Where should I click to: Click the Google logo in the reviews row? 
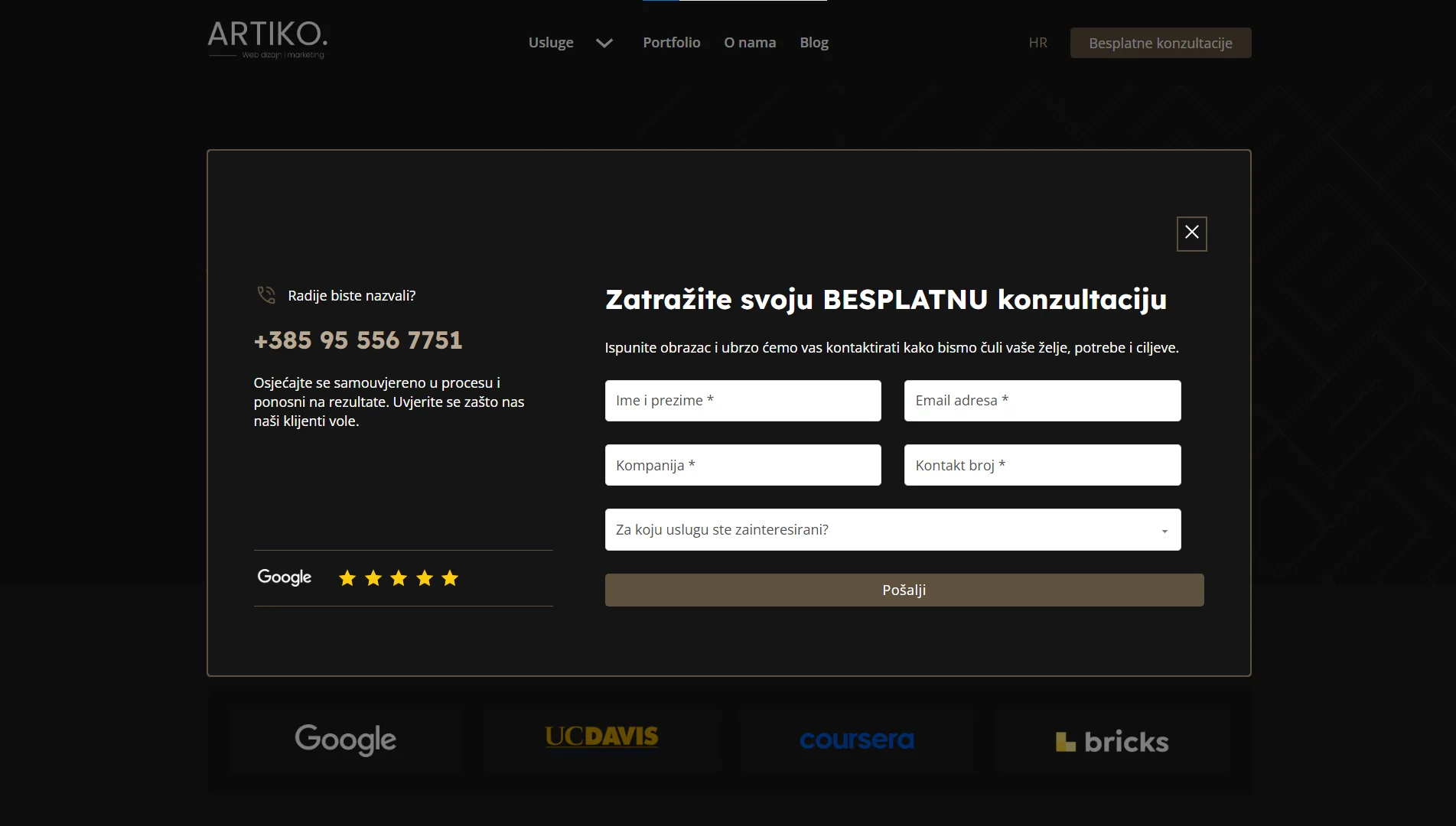point(285,577)
